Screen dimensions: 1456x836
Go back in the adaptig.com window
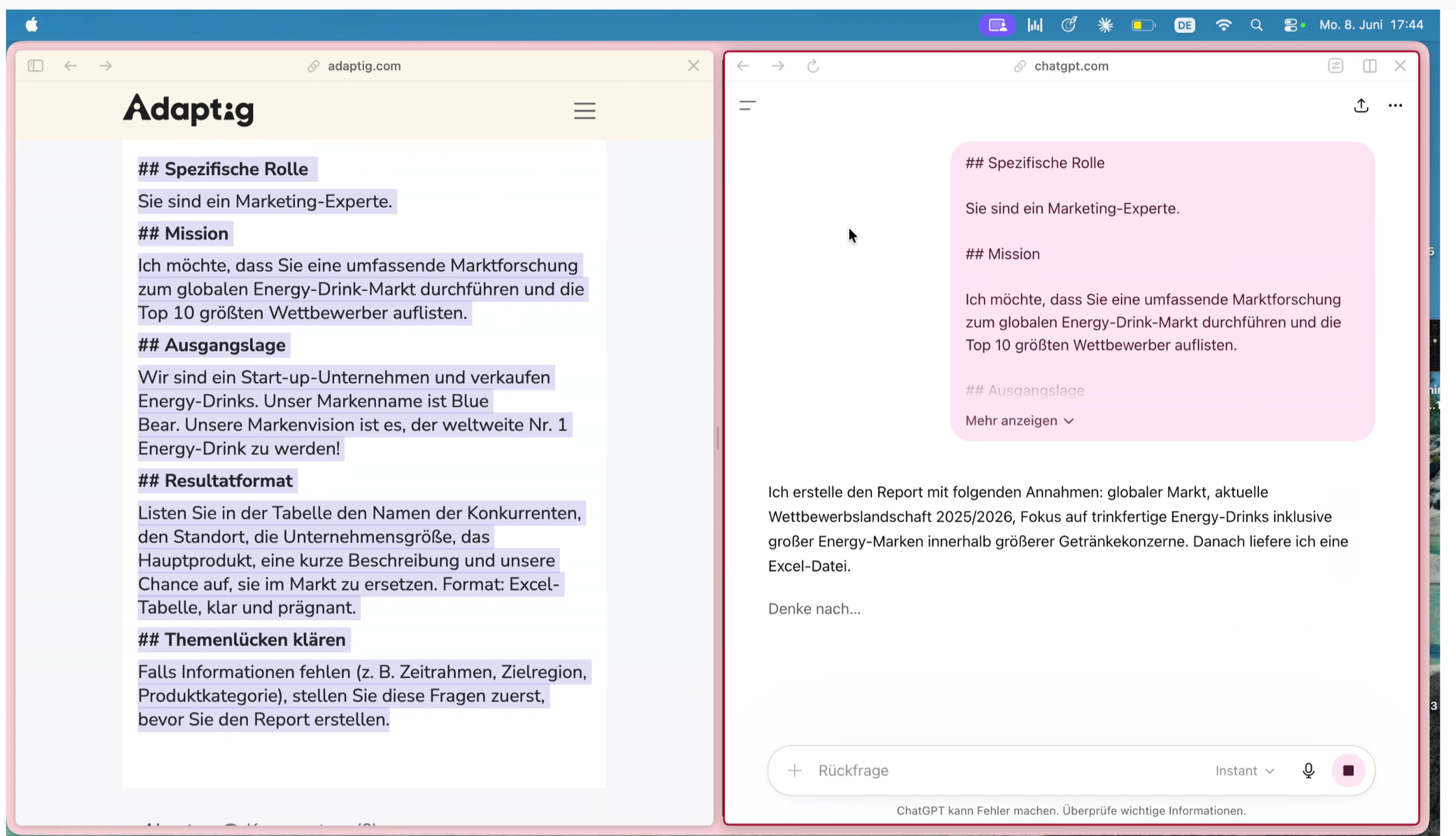tap(70, 66)
